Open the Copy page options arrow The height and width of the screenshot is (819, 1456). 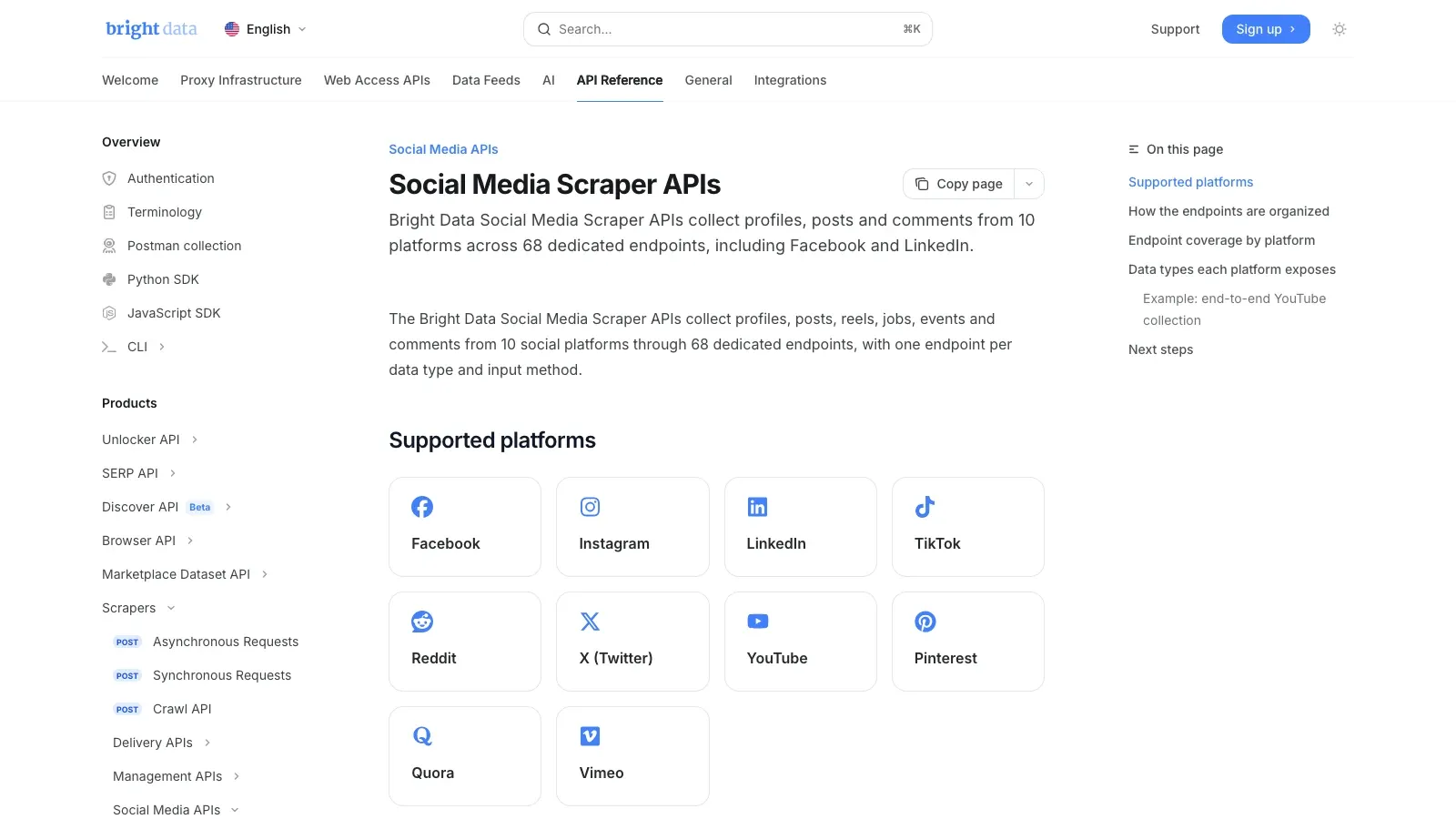1029,184
